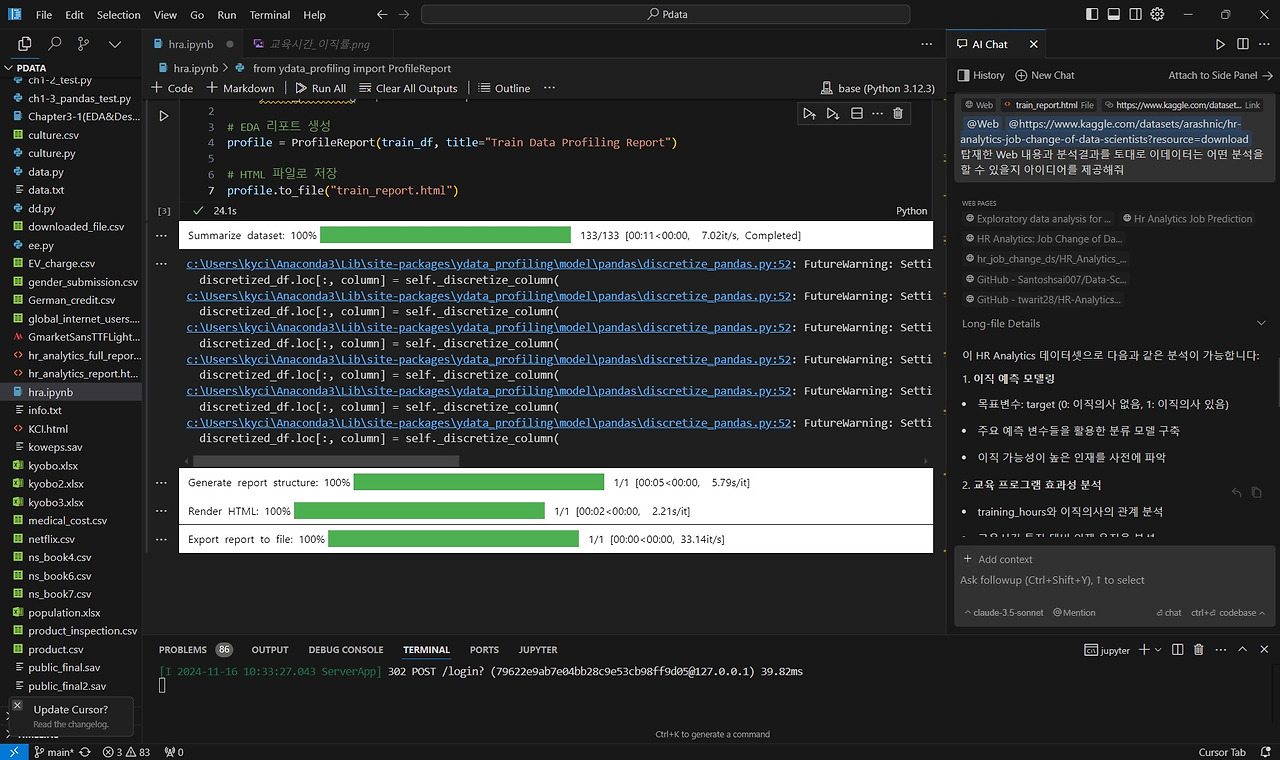Viewport: 1280px width, 760px height.
Task: Click the train_report.html File context chip
Action: coord(1048,105)
